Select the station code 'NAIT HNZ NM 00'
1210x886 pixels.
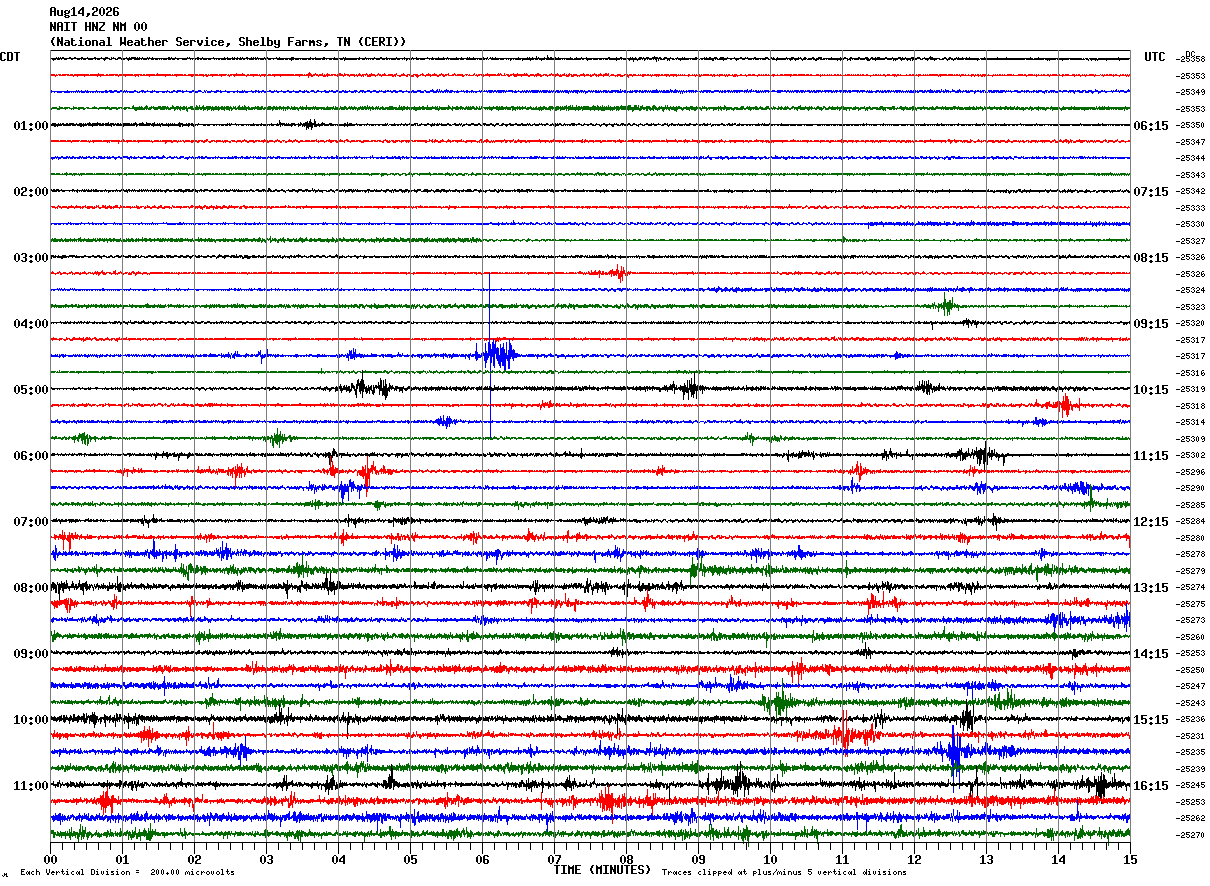98,27
